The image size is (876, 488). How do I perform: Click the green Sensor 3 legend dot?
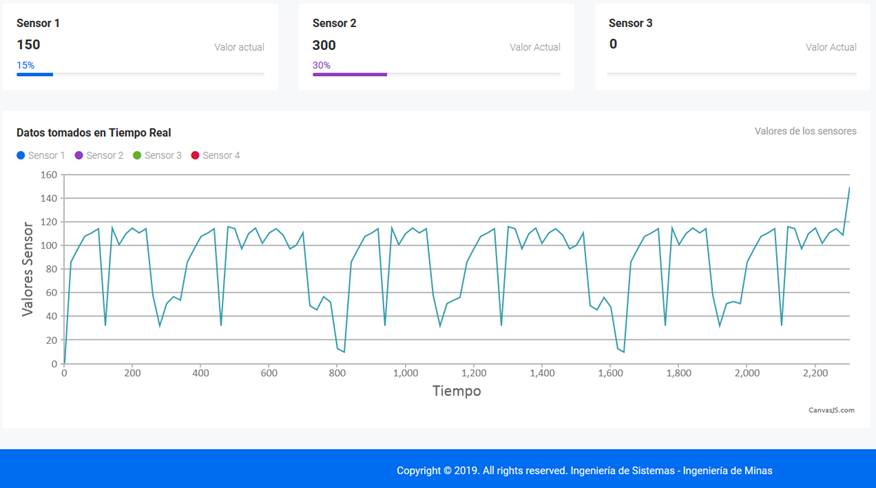point(137,156)
